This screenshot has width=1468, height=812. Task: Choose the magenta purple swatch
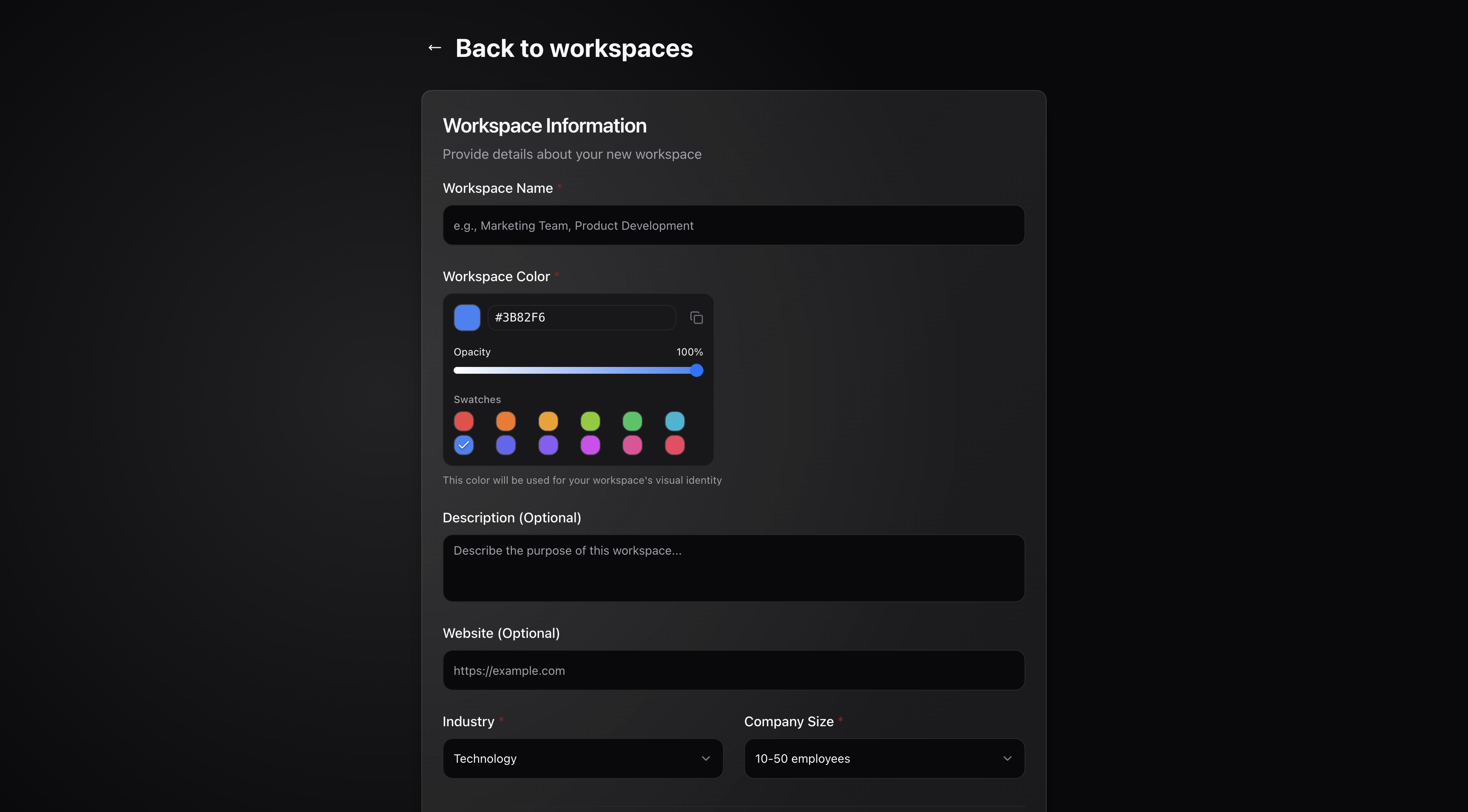point(590,445)
